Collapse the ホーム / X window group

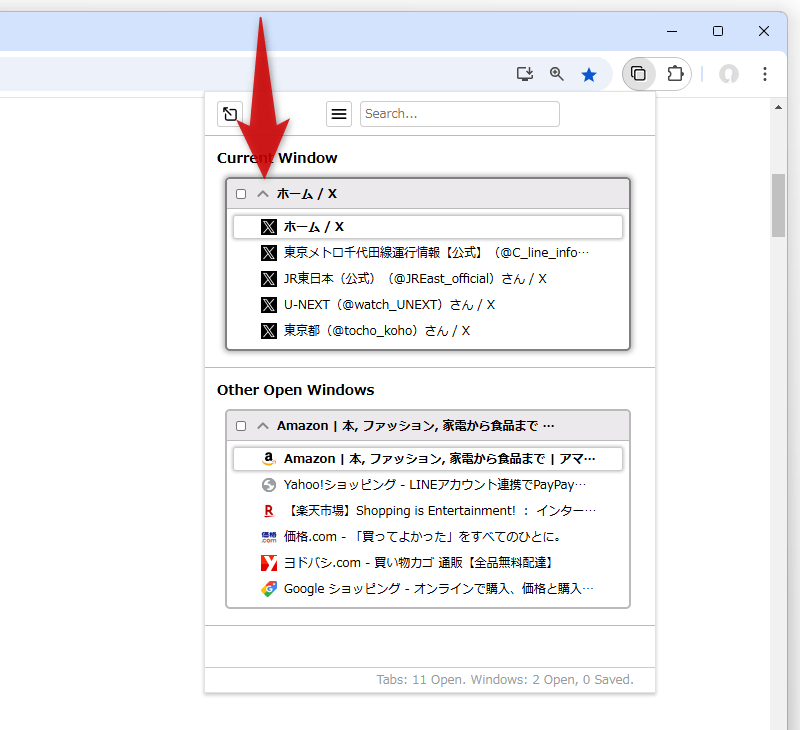pos(263,194)
